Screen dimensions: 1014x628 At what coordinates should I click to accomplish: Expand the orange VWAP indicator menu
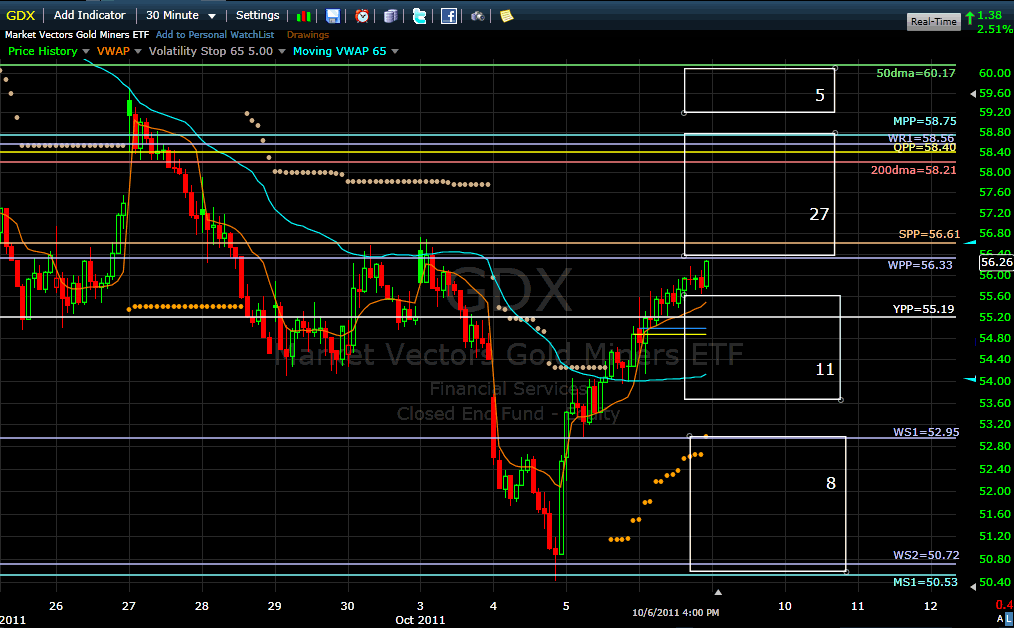point(138,52)
